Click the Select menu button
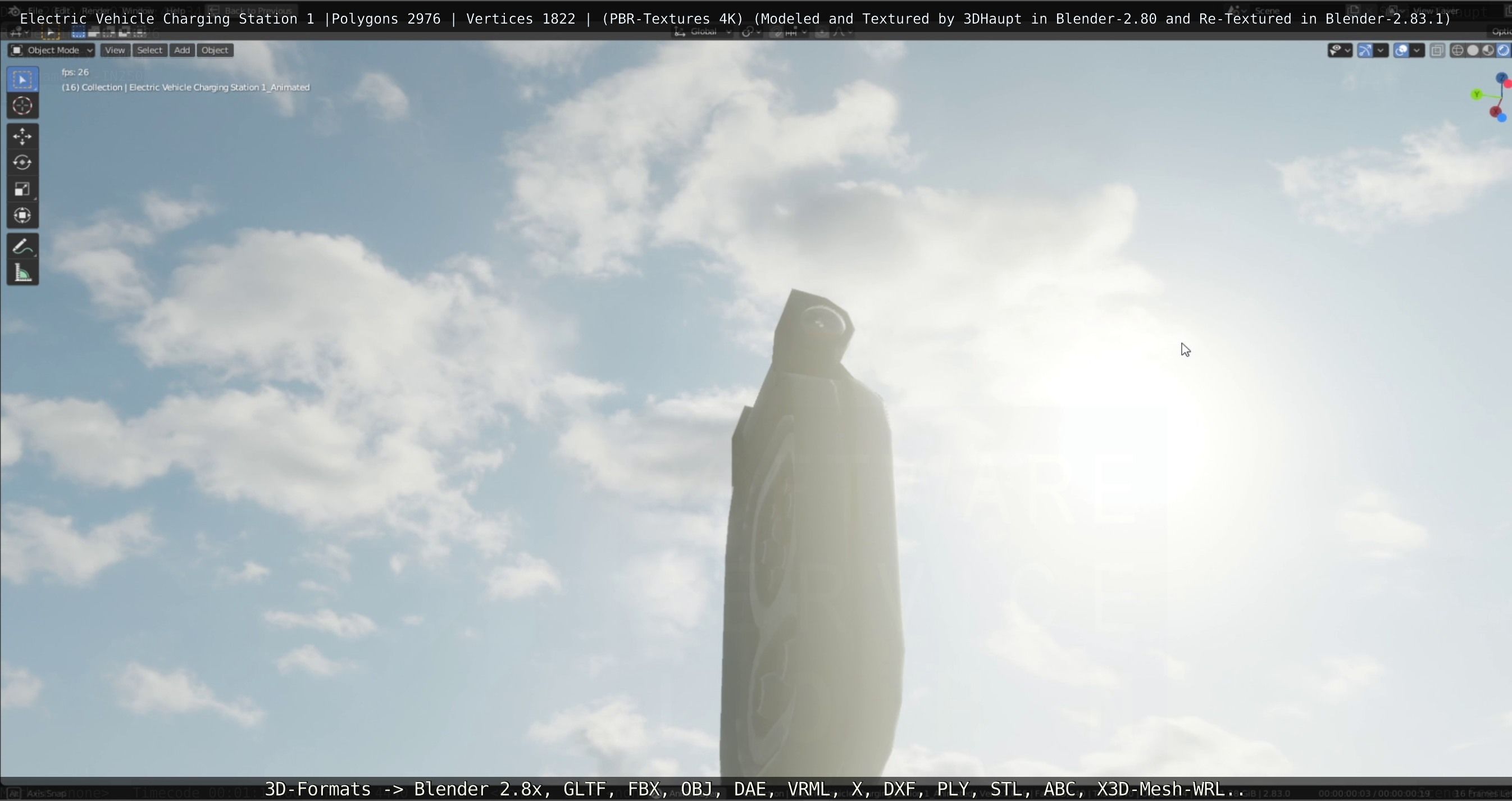This screenshot has height=801, width=1512. 149,51
